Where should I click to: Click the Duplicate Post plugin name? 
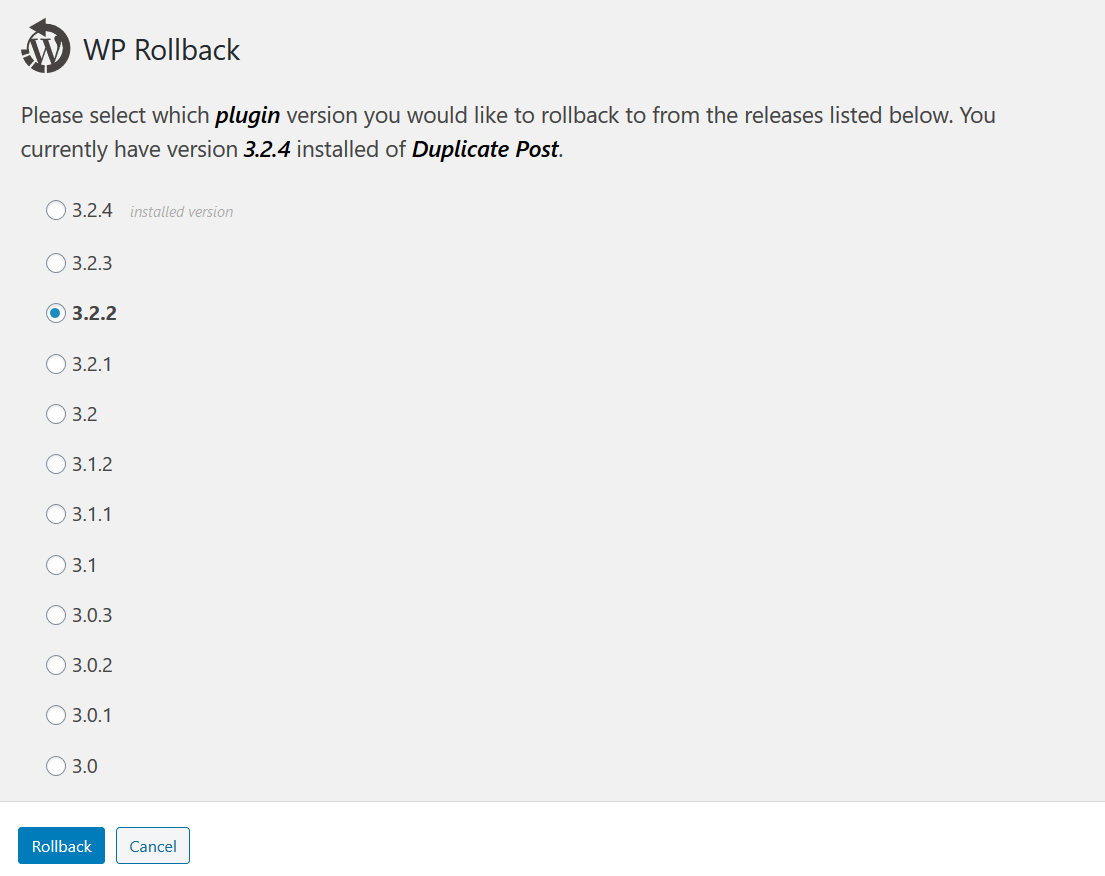(485, 150)
